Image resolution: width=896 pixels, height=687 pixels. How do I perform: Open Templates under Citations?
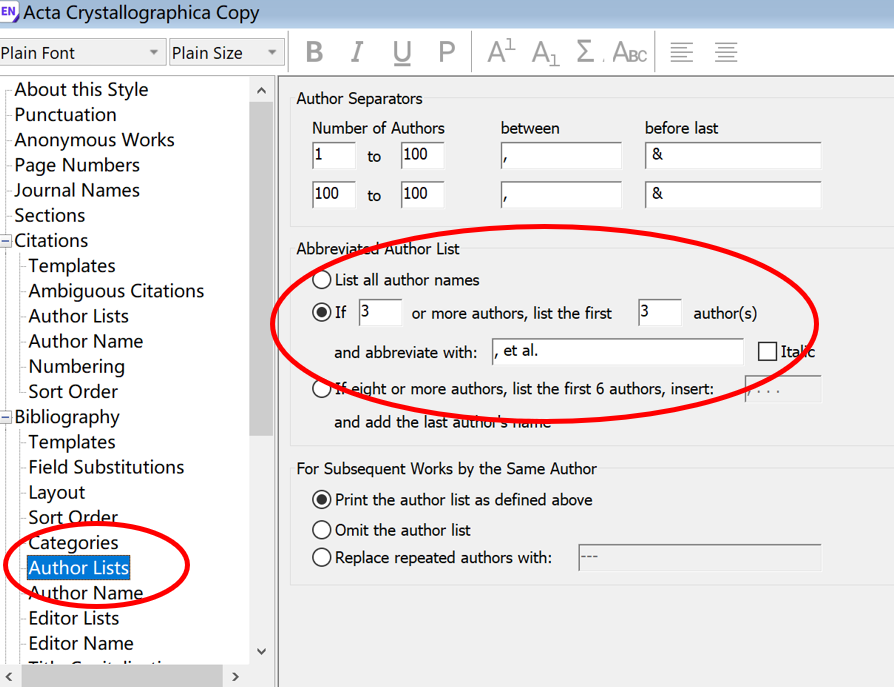[x=72, y=266]
